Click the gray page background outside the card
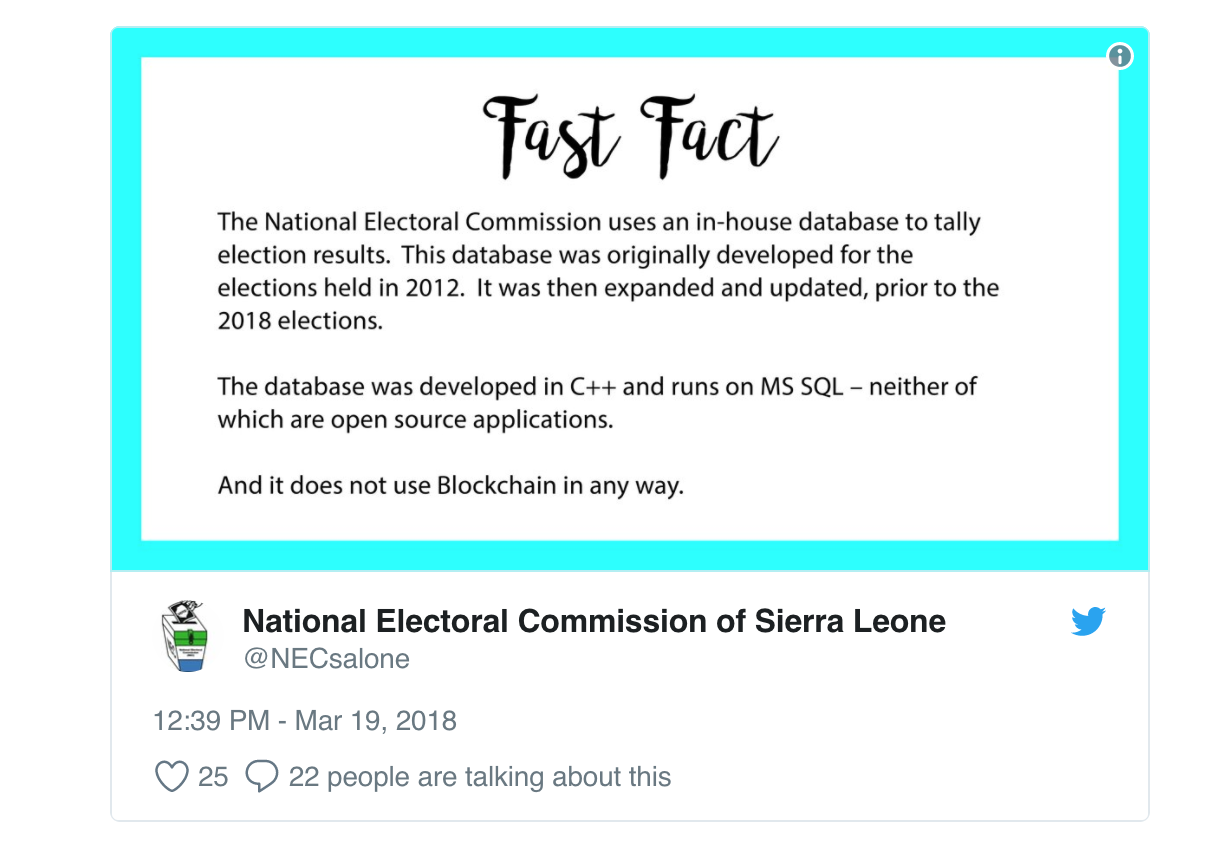Screen dimensions: 1232x866 pyautogui.click(x=50, y=430)
